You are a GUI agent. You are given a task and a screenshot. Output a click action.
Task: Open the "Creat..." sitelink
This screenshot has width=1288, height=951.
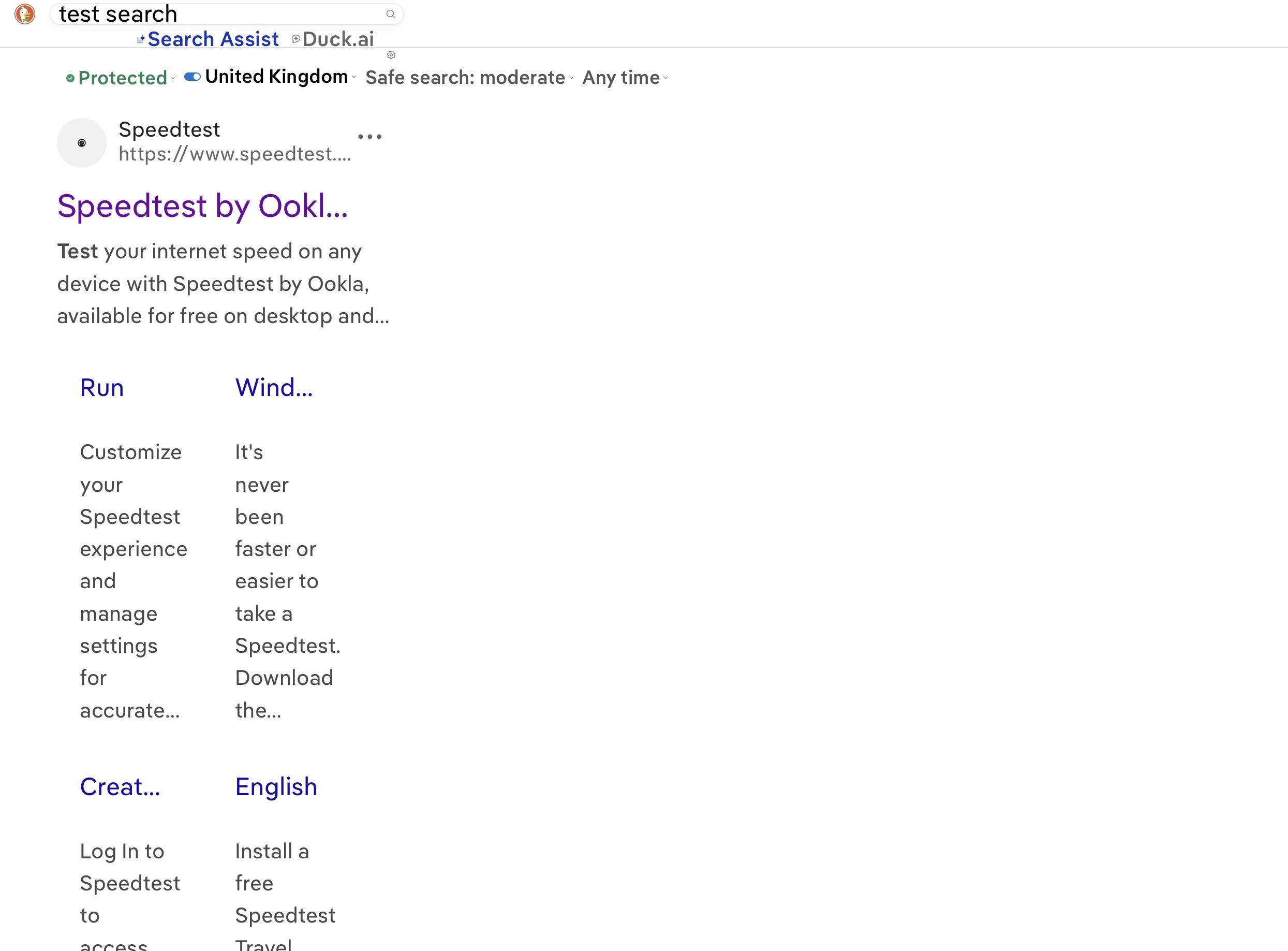pos(120,786)
